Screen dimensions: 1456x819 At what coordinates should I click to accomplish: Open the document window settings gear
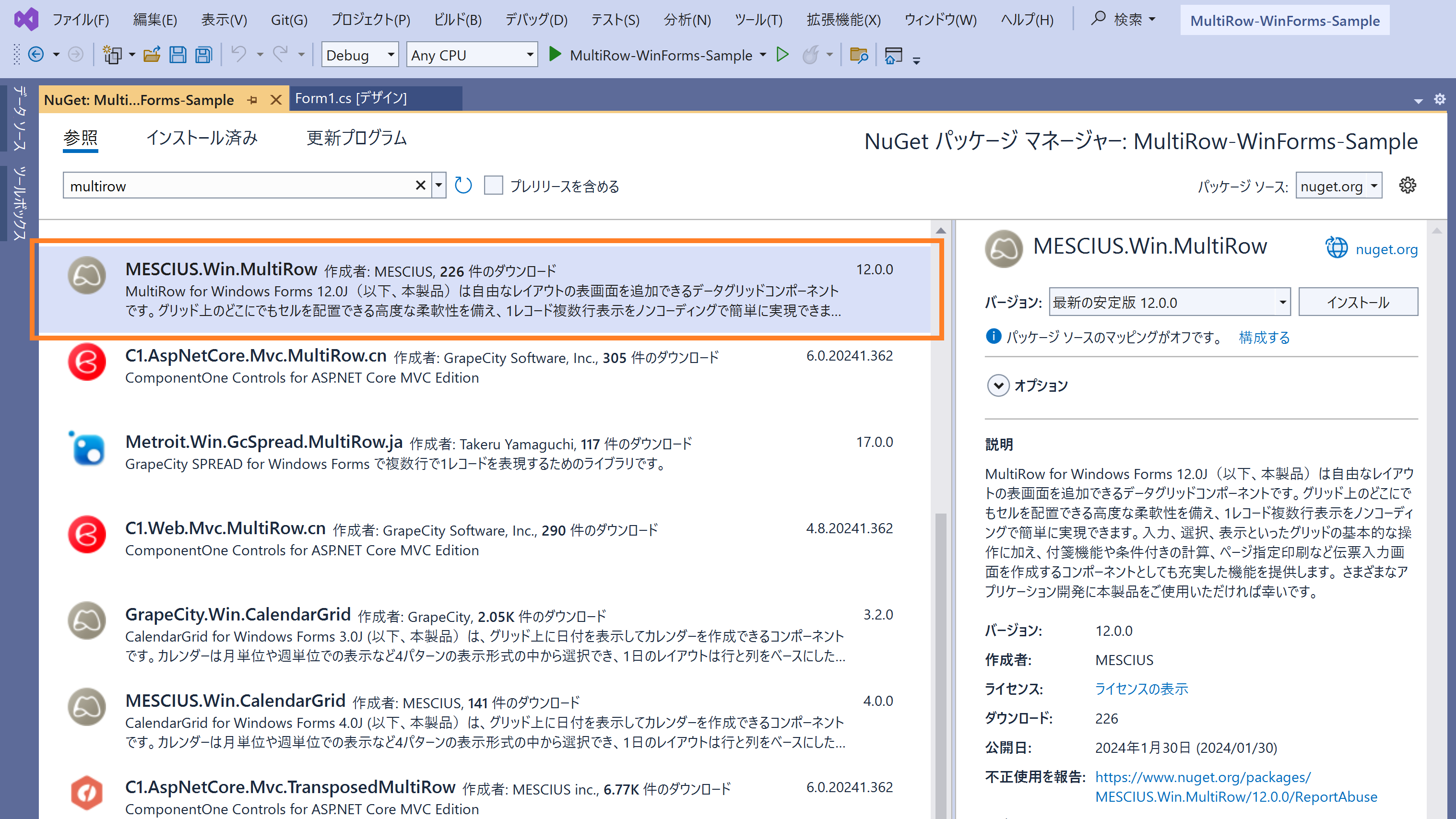click(1439, 99)
